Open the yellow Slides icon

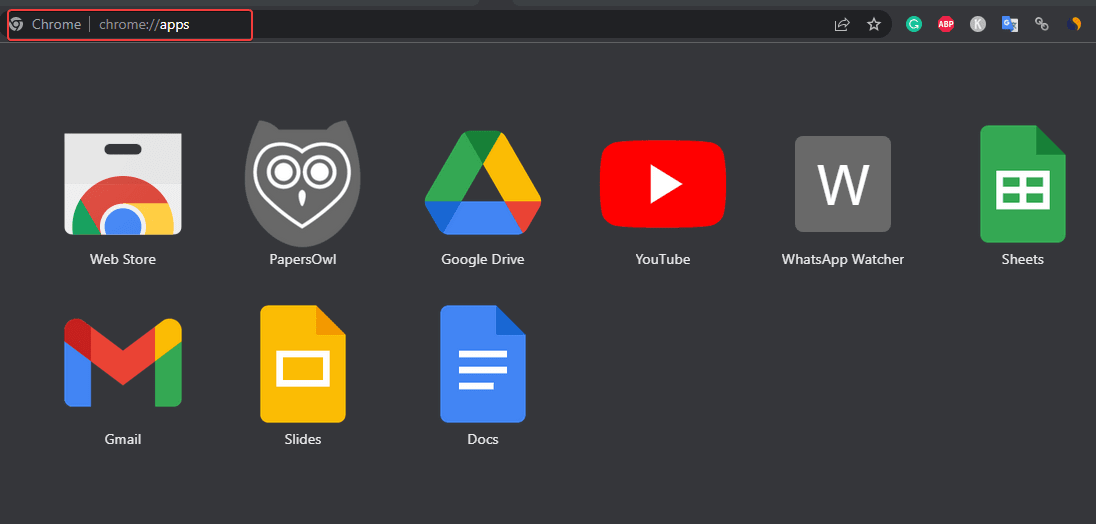303,364
